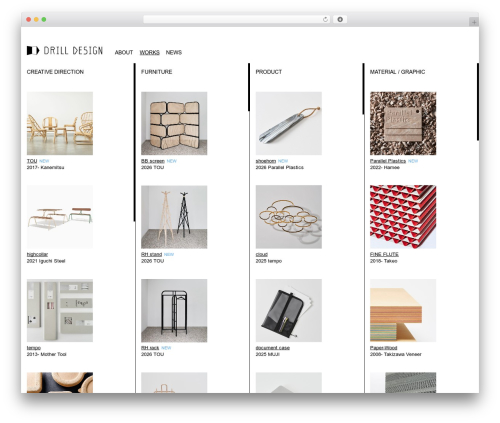Open the BB screen thumbnail

174,123
